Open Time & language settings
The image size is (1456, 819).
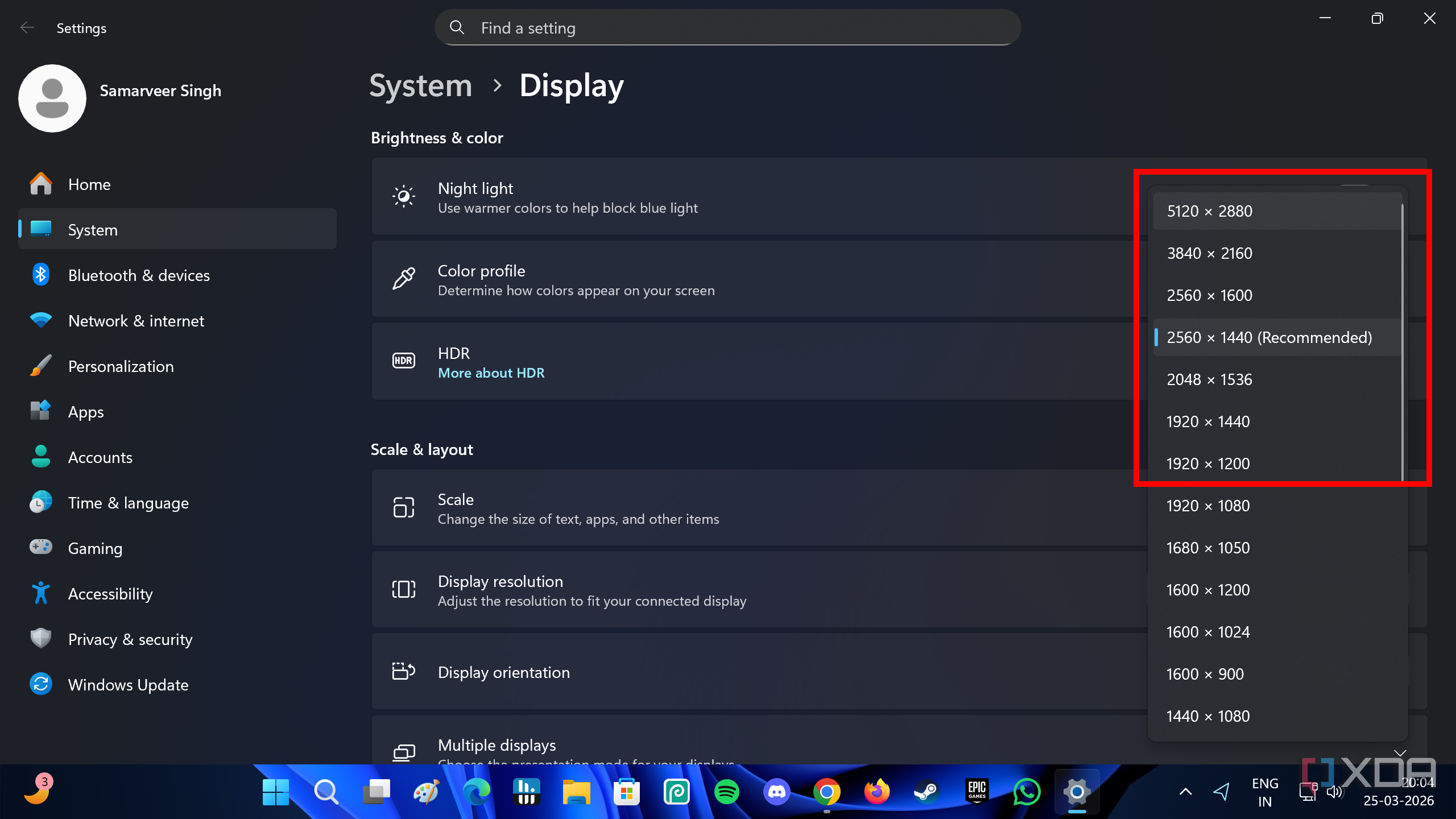(x=177, y=503)
